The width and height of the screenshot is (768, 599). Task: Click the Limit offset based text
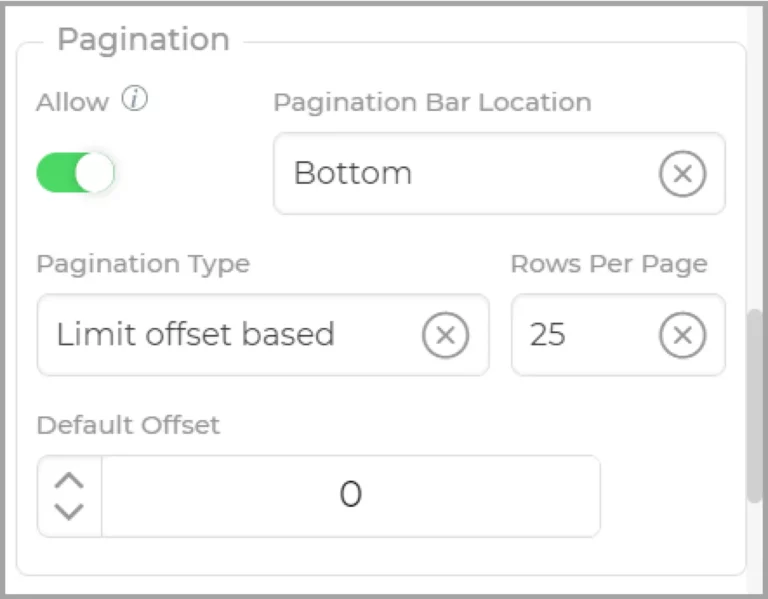[x=195, y=335]
